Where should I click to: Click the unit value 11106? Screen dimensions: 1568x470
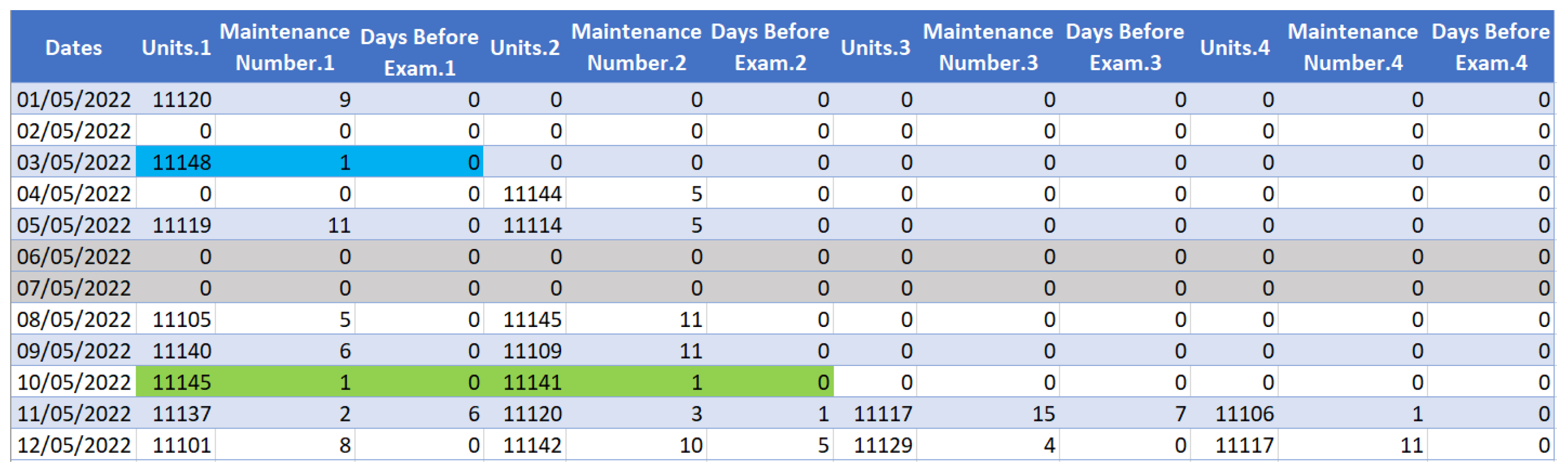tap(1244, 414)
